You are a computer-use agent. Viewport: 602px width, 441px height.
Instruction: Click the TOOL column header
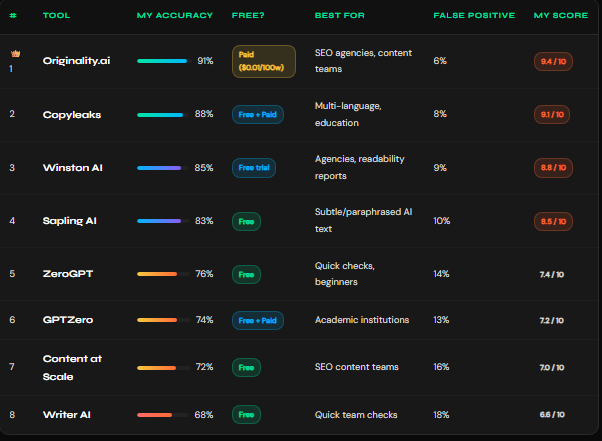[56, 15]
